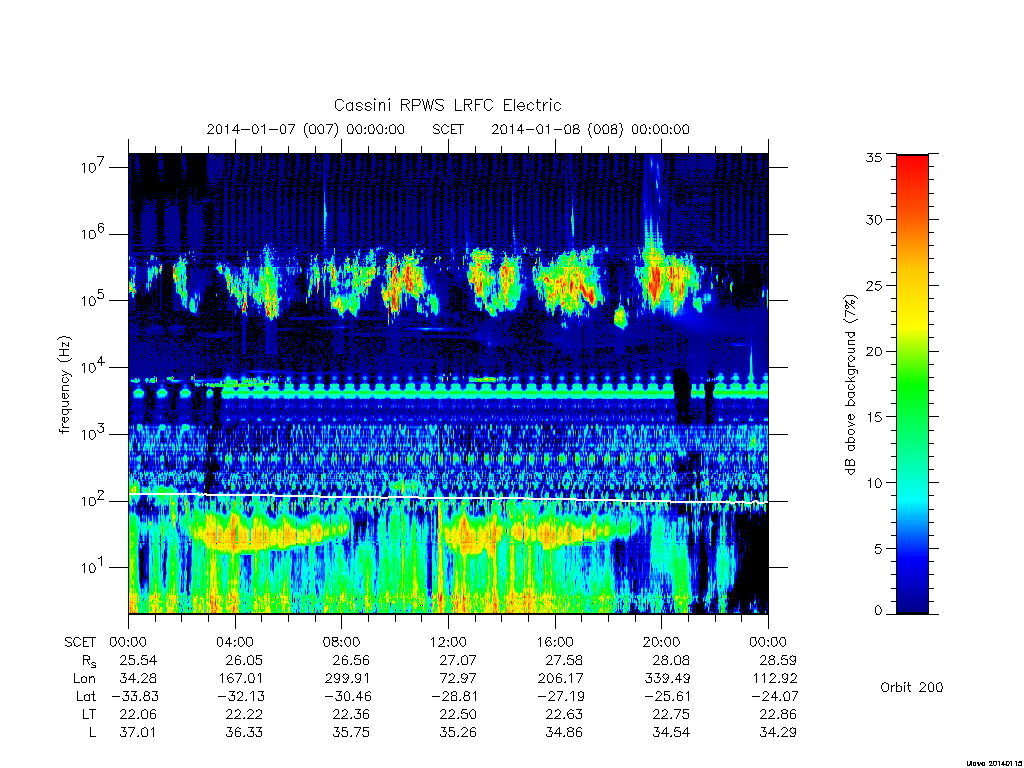Click the 'dB above background (7%)' colorbar label

(x=850, y=384)
